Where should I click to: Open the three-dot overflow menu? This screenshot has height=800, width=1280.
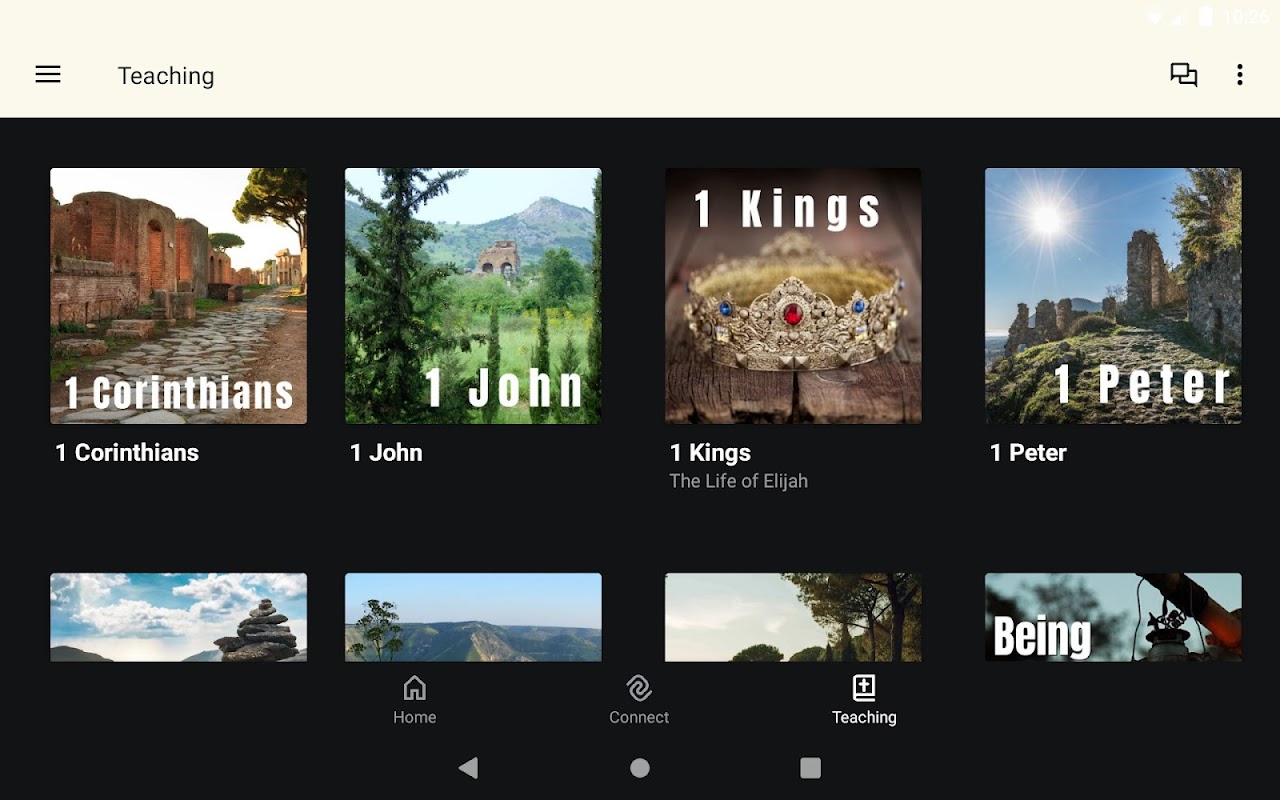point(1240,75)
